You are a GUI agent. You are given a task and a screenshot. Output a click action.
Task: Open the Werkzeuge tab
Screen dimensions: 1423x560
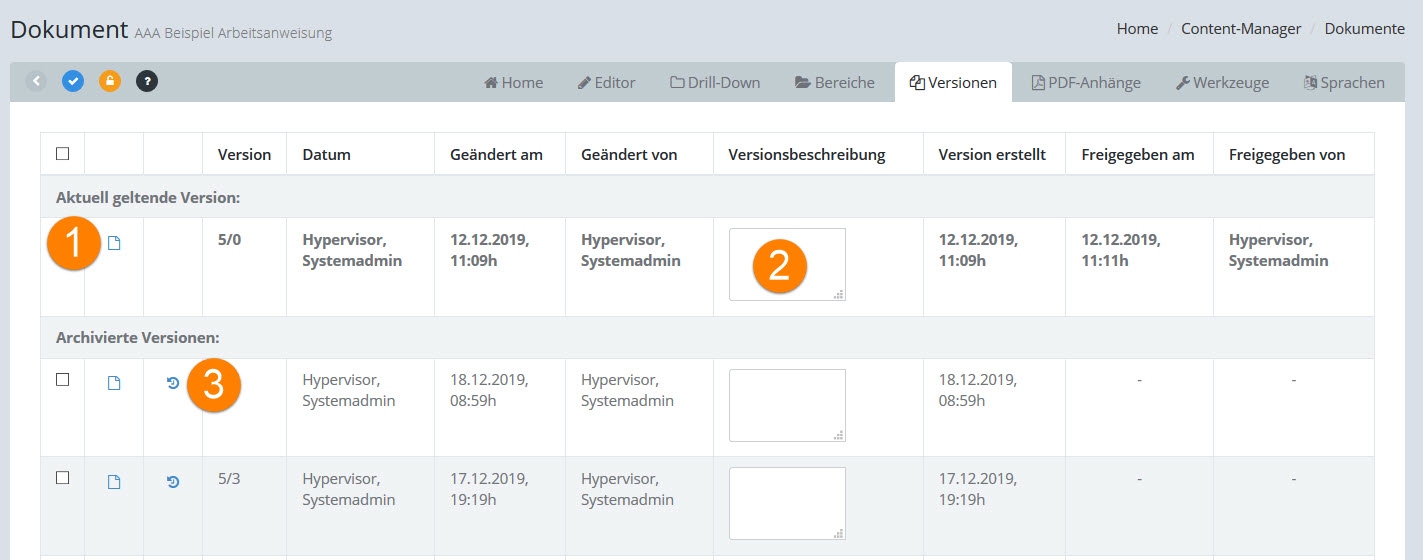[x=1222, y=83]
